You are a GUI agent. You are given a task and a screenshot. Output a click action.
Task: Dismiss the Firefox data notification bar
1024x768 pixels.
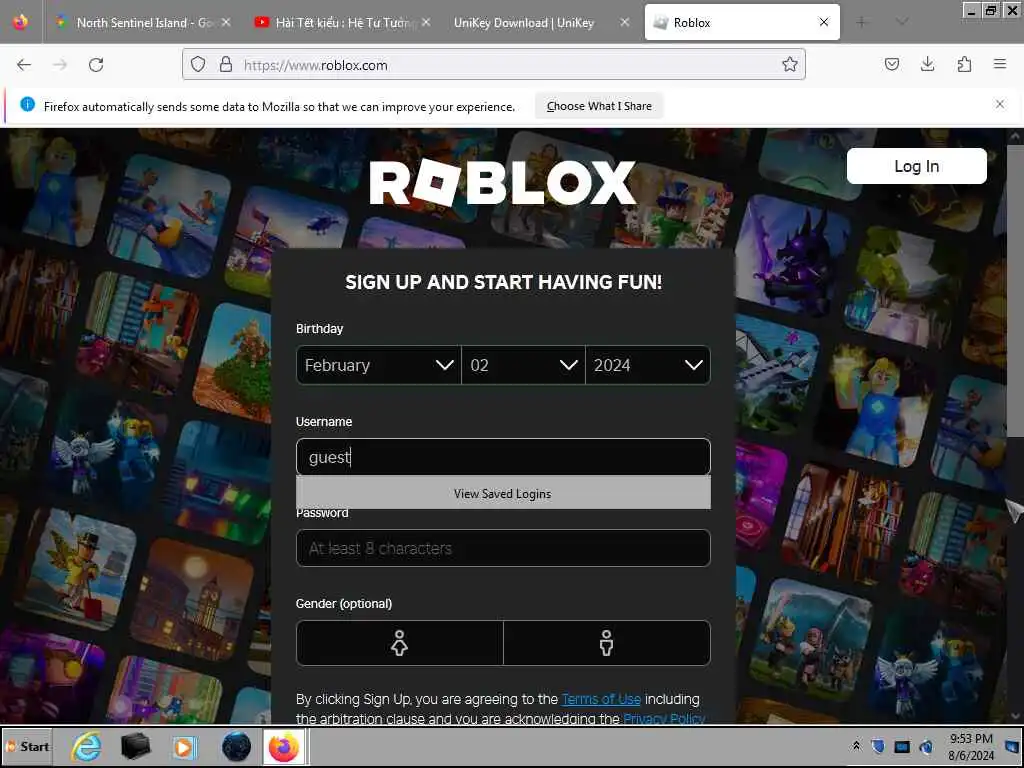1000,104
